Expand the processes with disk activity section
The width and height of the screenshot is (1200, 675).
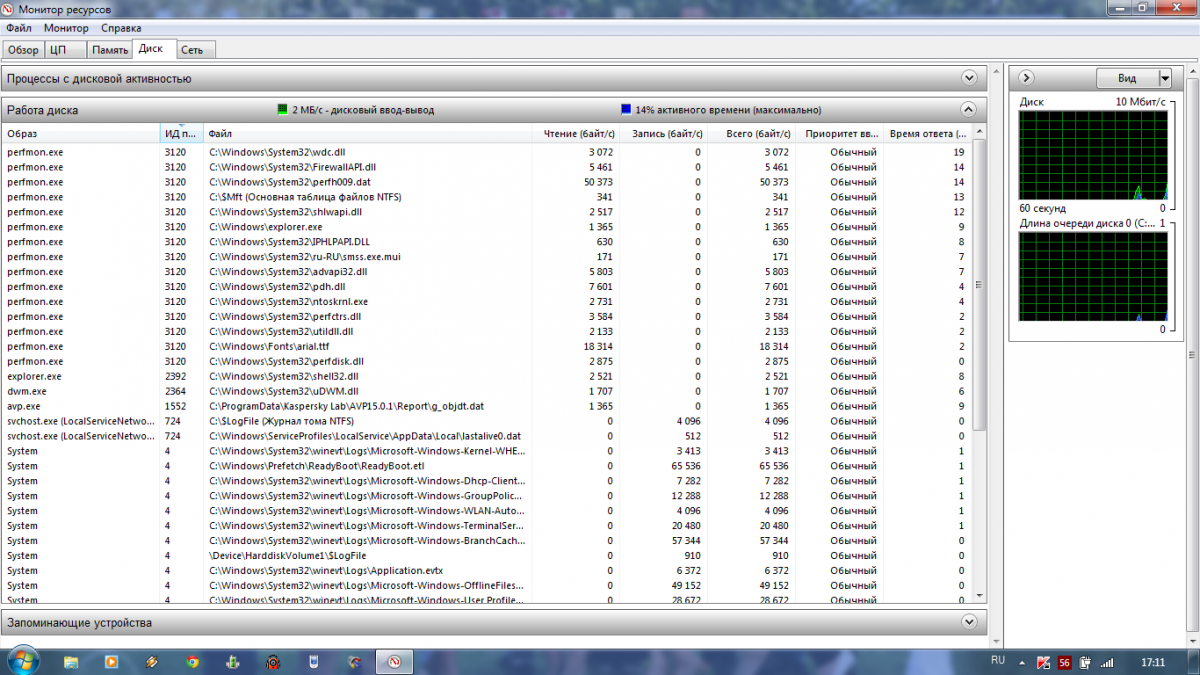click(x=968, y=78)
